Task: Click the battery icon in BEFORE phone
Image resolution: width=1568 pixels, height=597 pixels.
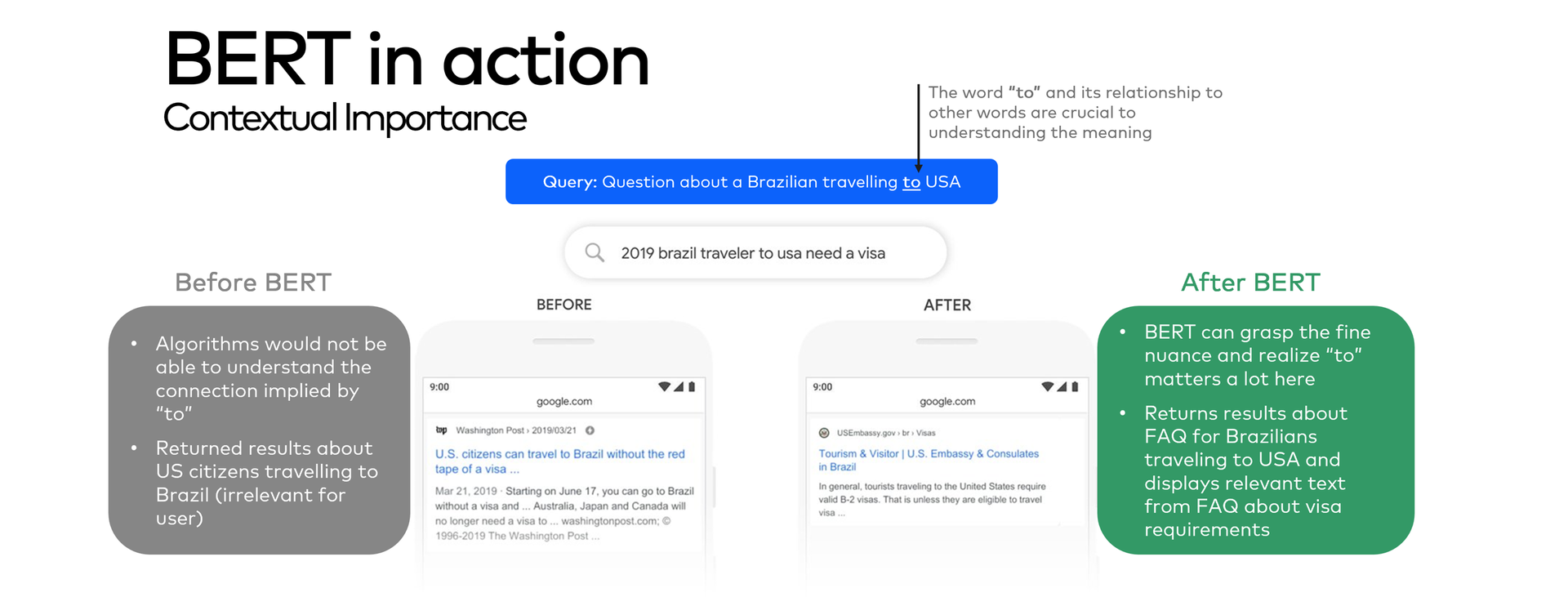Action: [x=692, y=387]
